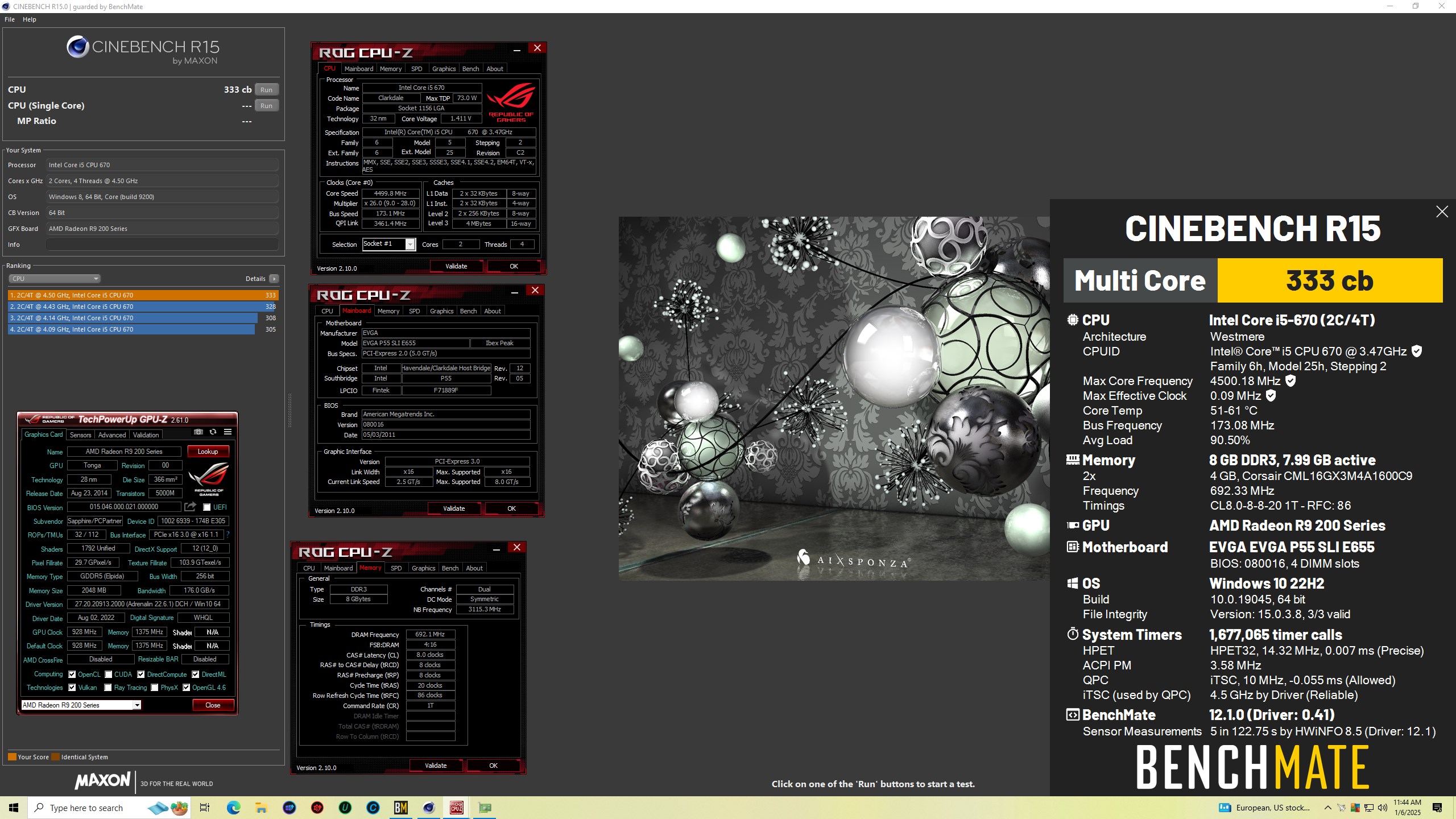Viewport: 1456px width, 819px height.
Task: Open the BenchMate app in the taskbar
Action: pos(401,808)
